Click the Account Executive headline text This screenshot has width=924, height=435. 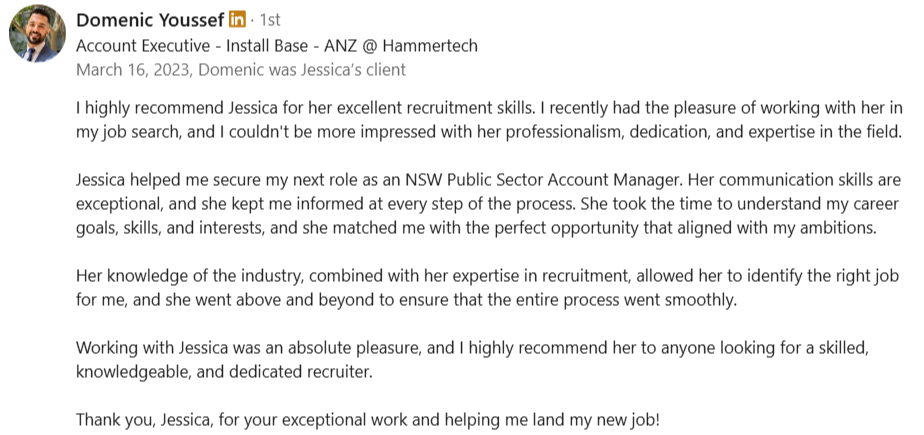[x=276, y=45]
